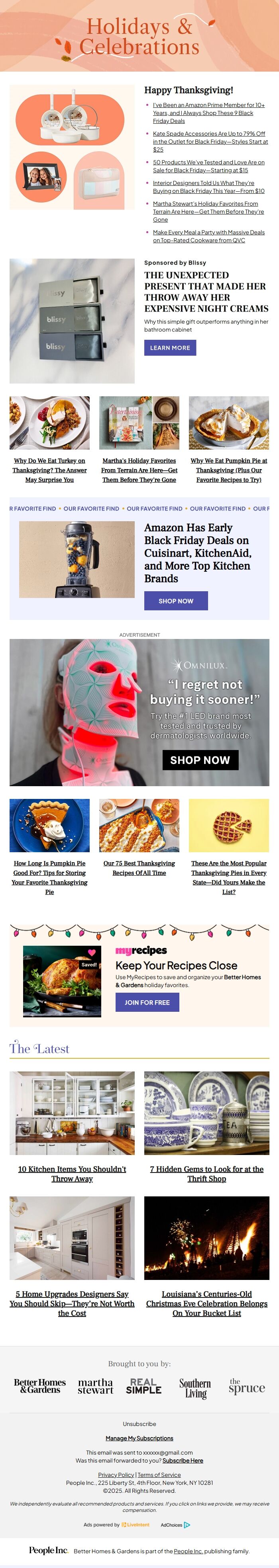Open Manage My Subscriptions link
Screen dimensions: 279x1568
click(x=139, y=1438)
